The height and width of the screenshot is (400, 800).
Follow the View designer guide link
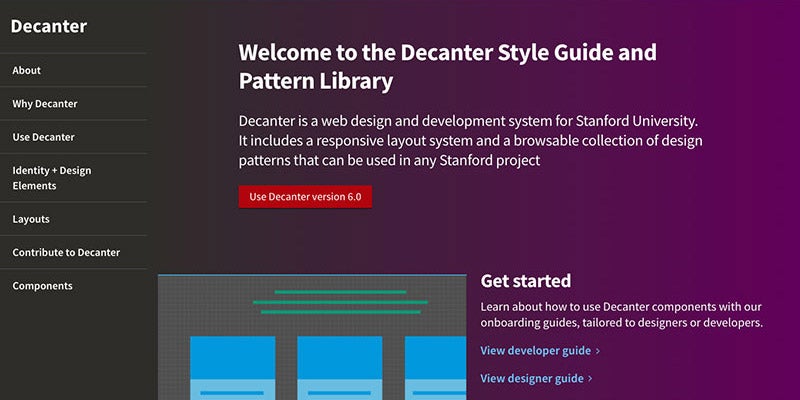[x=532, y=379]
